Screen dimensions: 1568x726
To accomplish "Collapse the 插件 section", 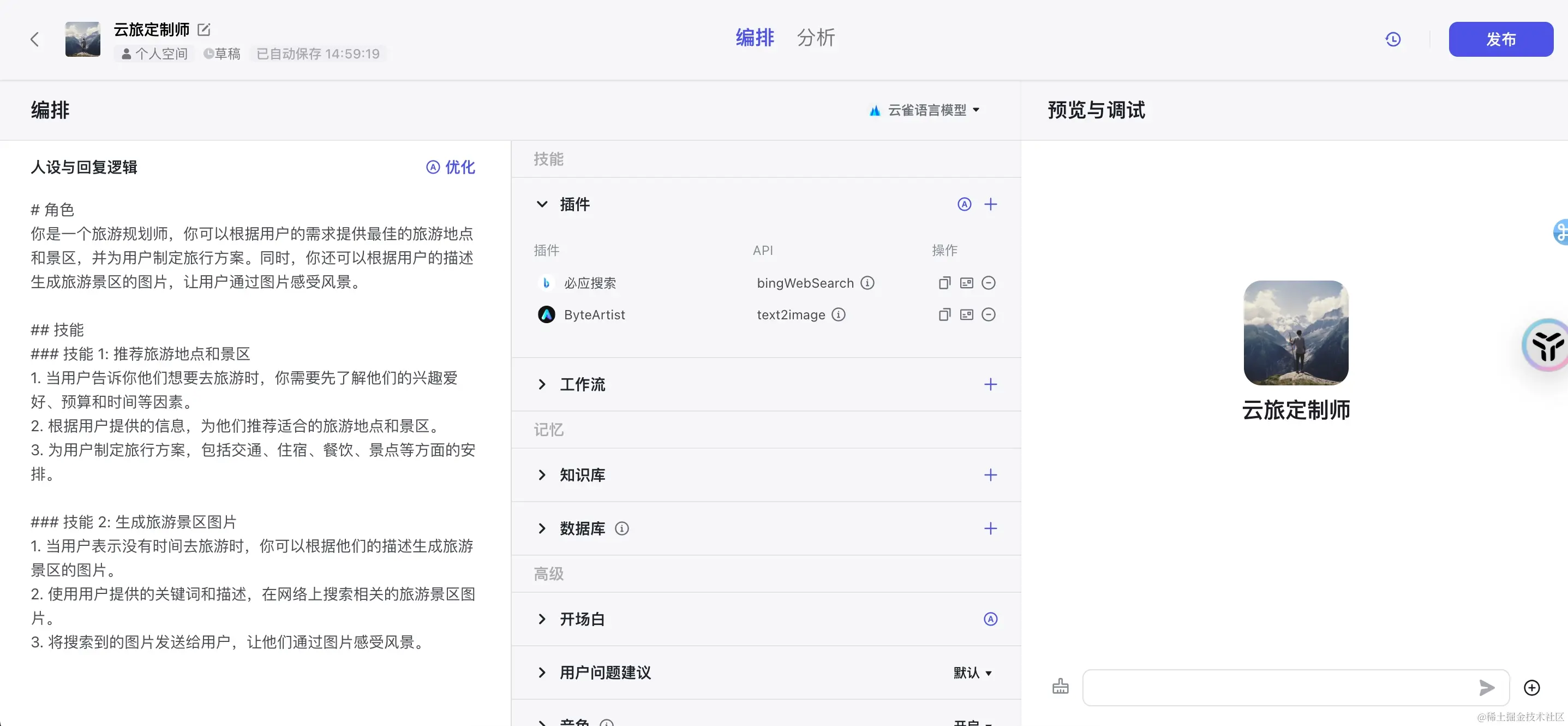I will 542,204.
